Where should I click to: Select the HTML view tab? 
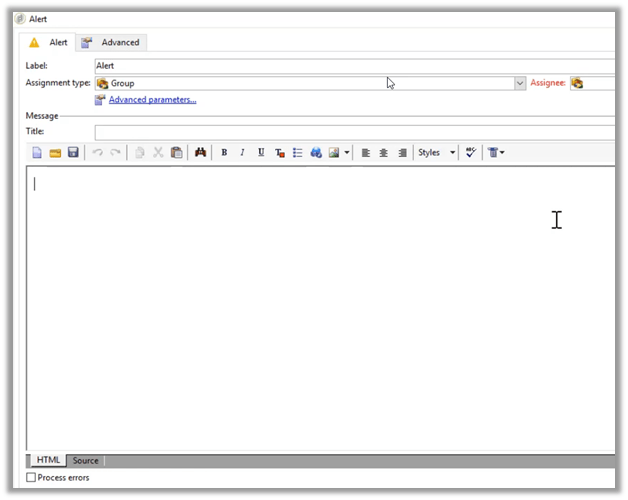click(x=48, y=460)
